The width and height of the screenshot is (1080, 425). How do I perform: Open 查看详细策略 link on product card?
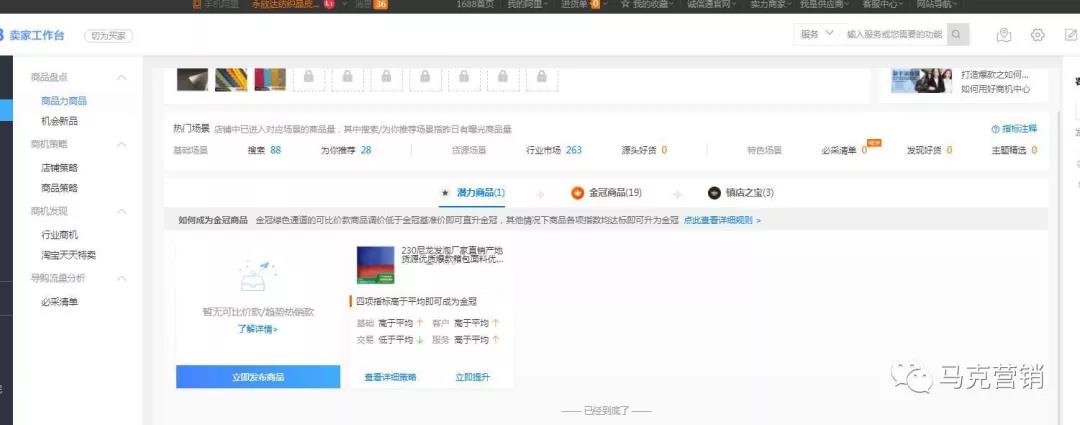pyautogui.click(x=390, y=377)
